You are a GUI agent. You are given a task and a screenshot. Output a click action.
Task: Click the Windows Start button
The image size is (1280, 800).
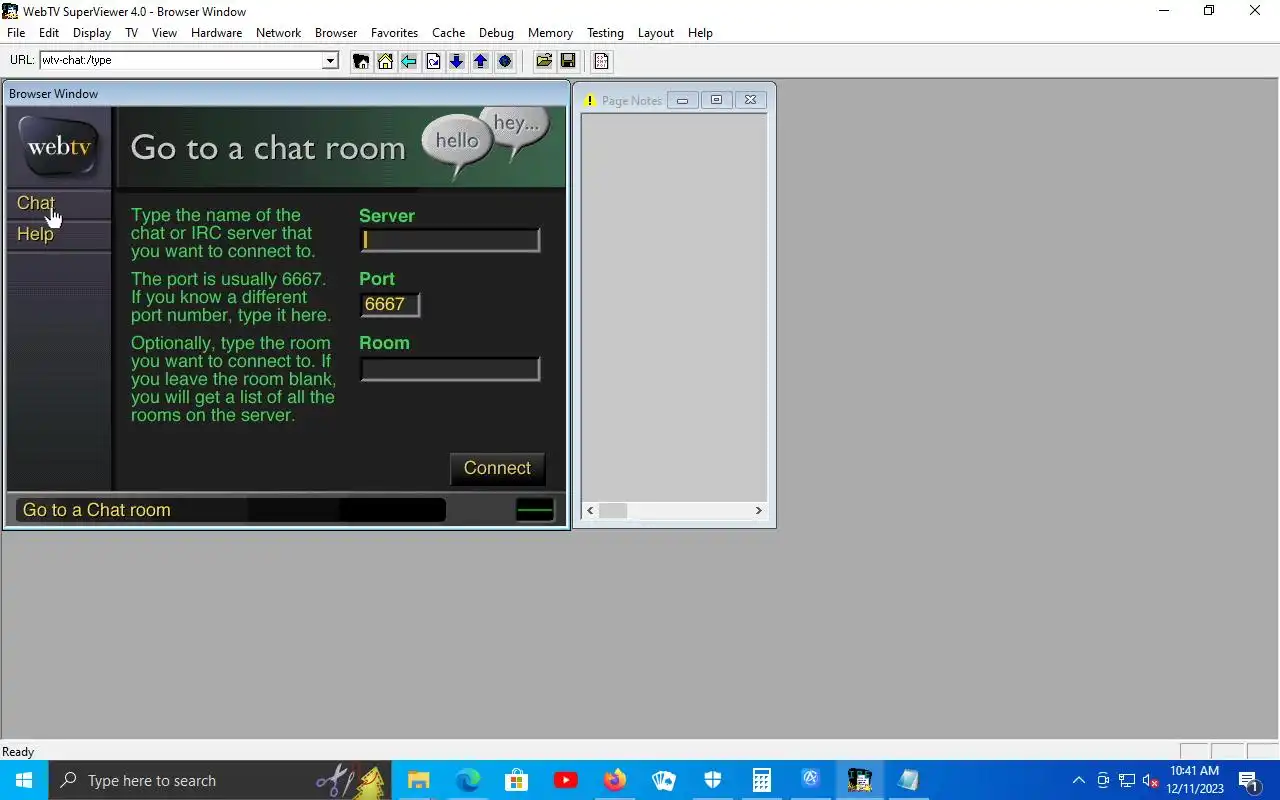pyautogui.click(x=24, y=780)
